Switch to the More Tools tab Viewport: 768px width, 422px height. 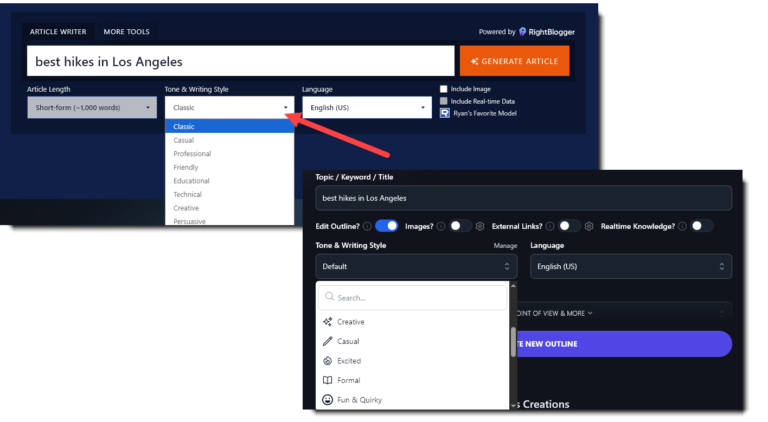(x=126, y=32)
